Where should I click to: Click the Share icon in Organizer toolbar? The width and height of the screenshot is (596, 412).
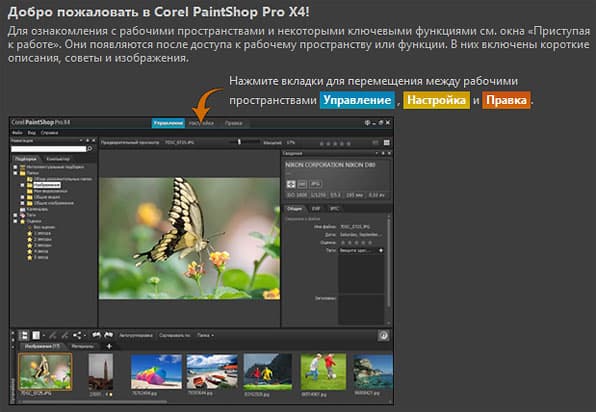(x=77, y=335)
